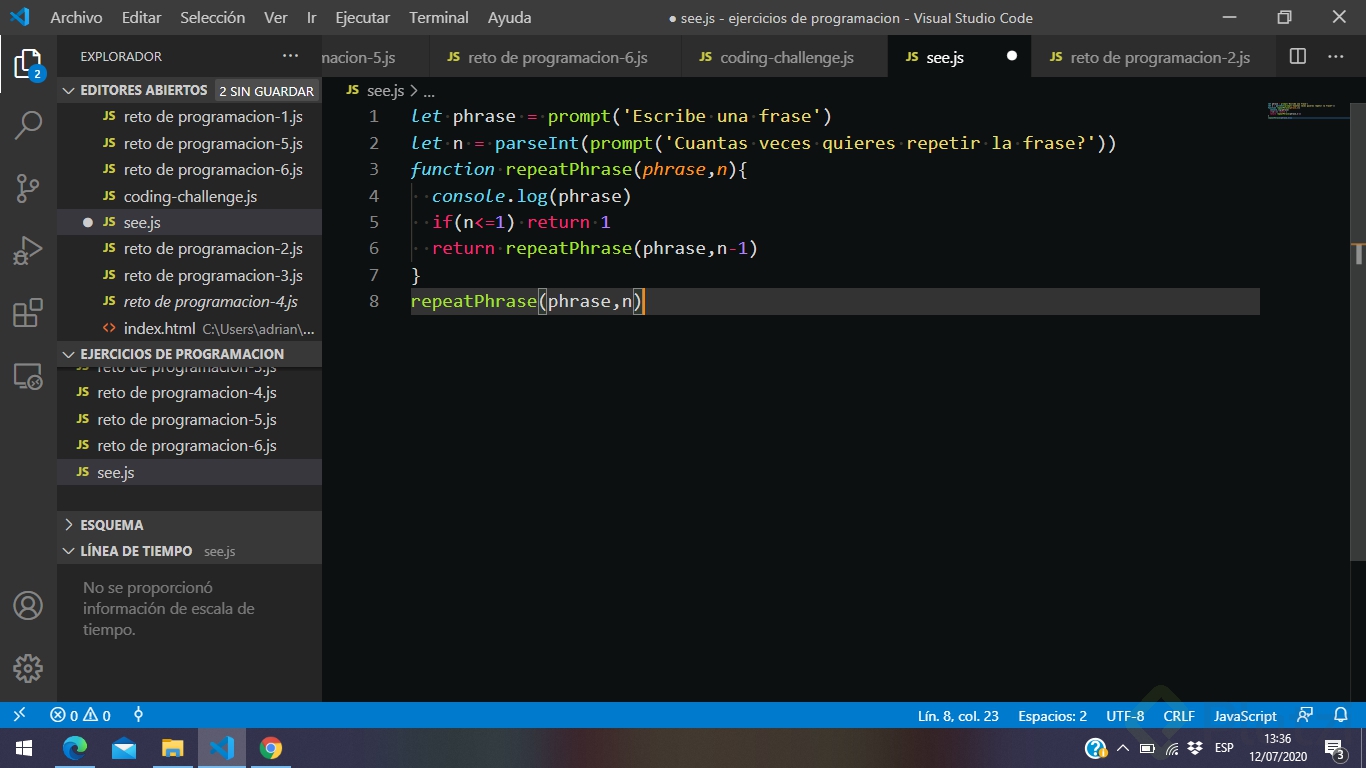Open the Manage gear icon
This screenshot has height=768, width=1366.
pos(28,668)
